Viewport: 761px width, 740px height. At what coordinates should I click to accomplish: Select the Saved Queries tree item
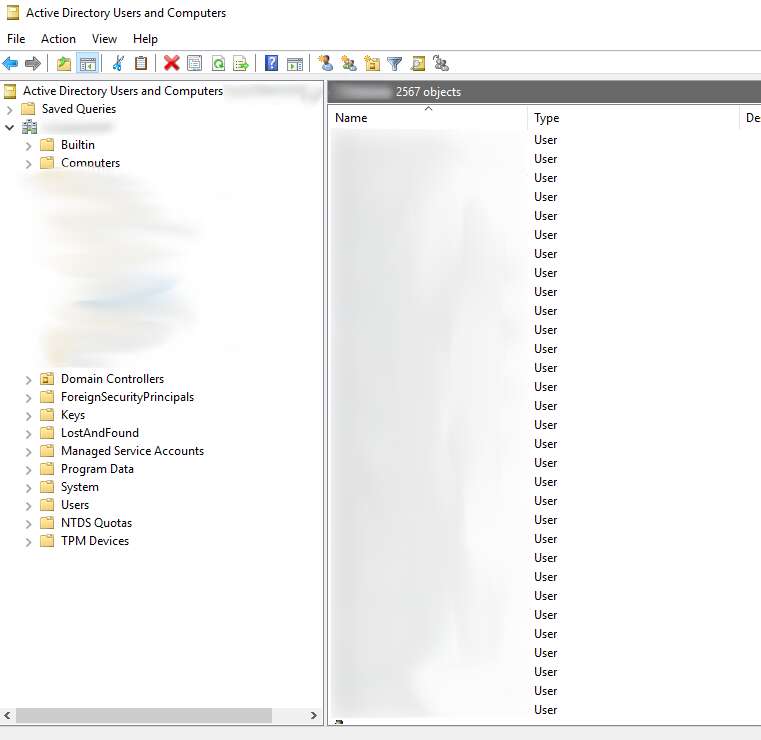coord(79,109)
